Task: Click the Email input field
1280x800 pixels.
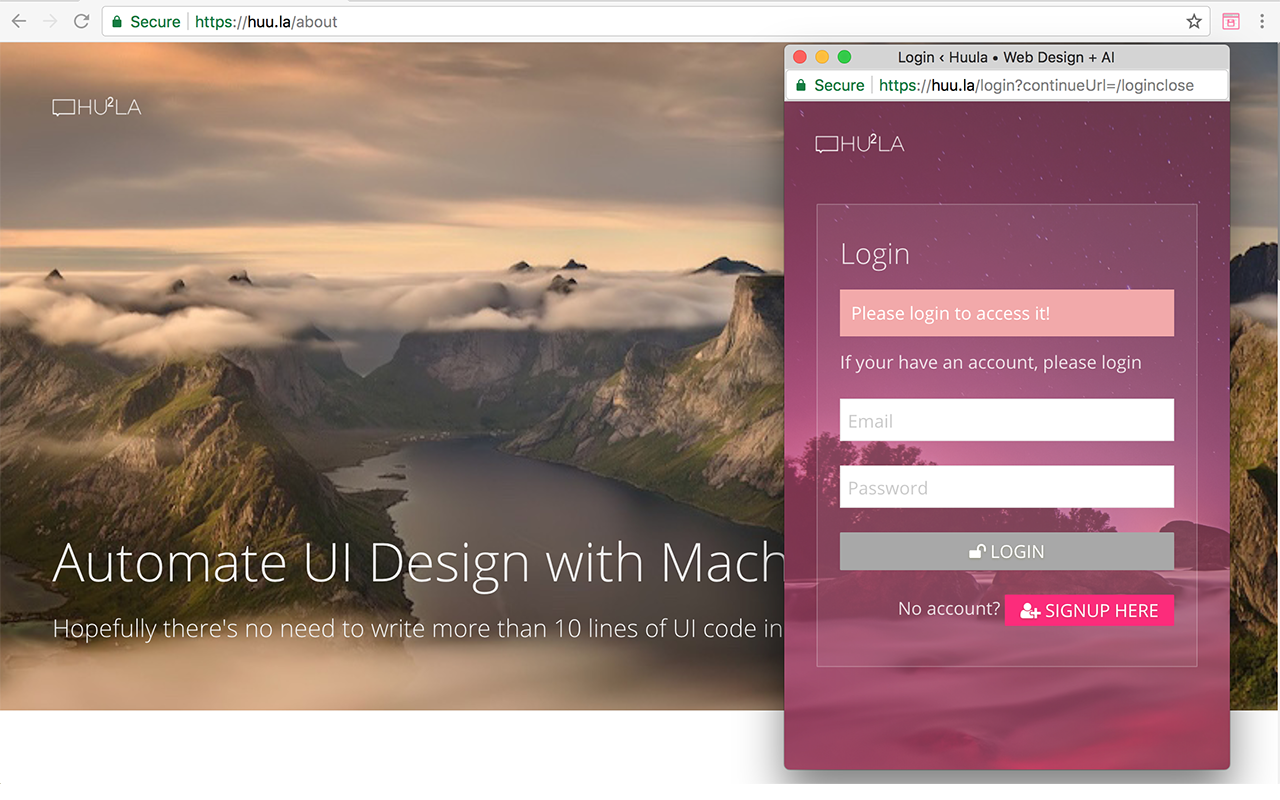Action: coord(1007,420)
